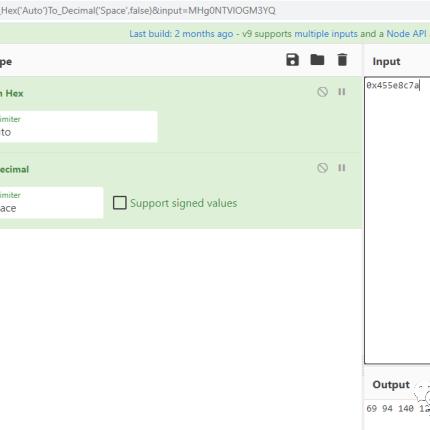Select the From Hex operation title

coord(12,93)
